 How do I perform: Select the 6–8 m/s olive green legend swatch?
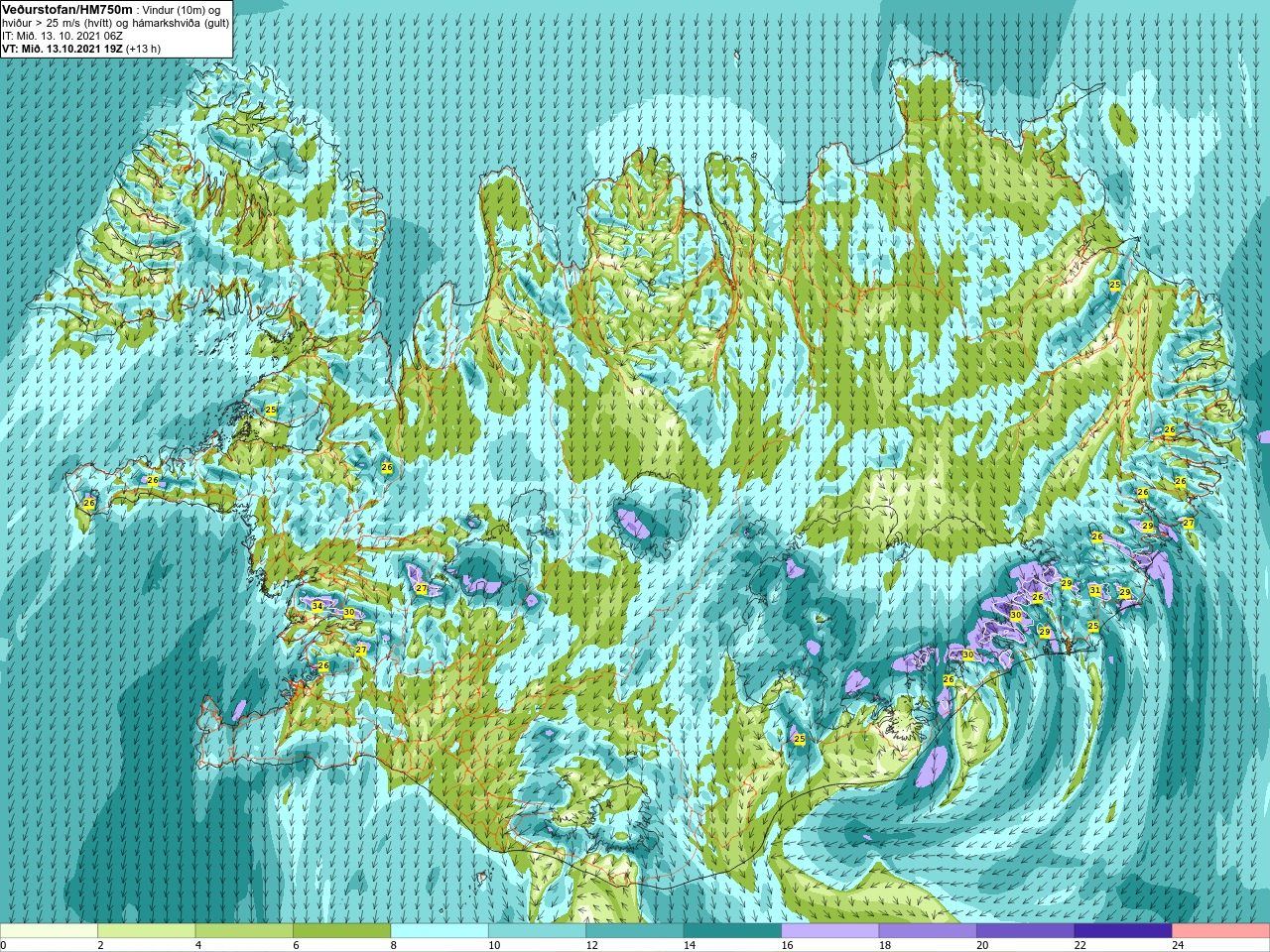342,931
